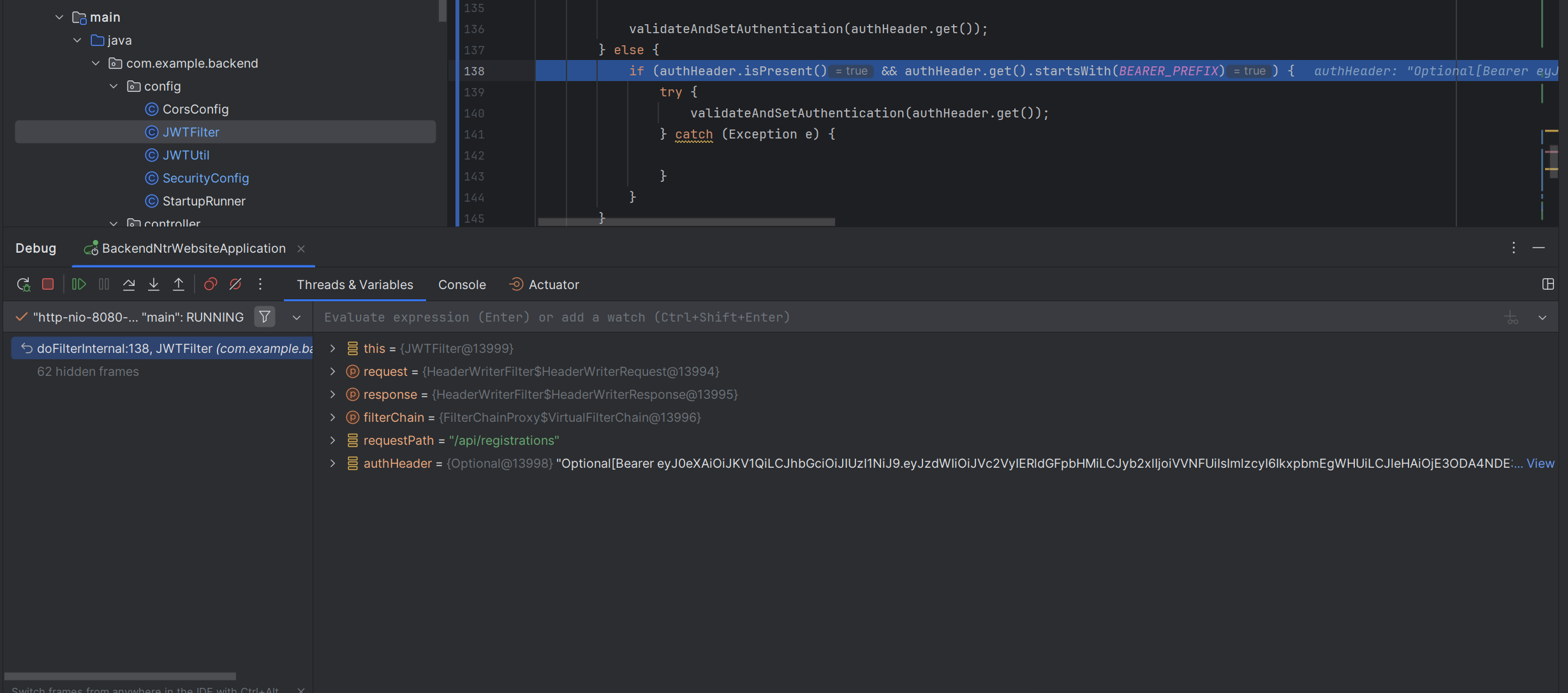
Task: Resume program execution
Action: pos(78,285)
